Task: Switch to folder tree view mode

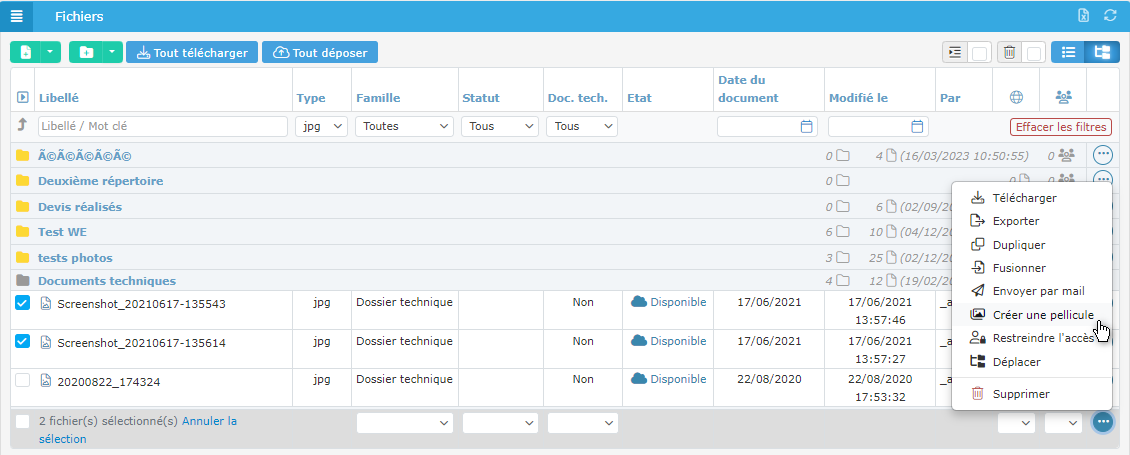Action: pyautogui.click(x=1103, y=52)
